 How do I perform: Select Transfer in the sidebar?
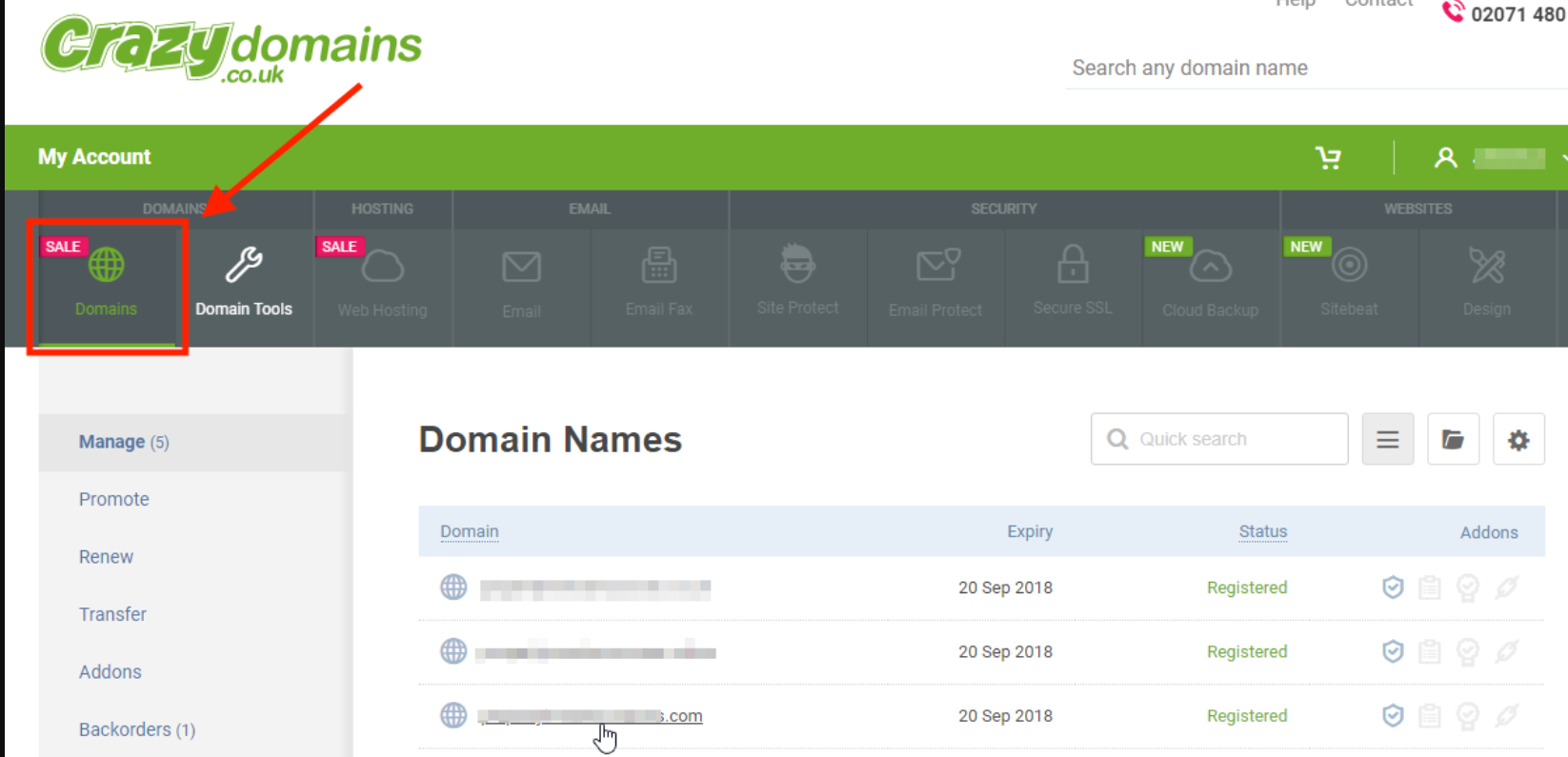(x=112, y=614)
